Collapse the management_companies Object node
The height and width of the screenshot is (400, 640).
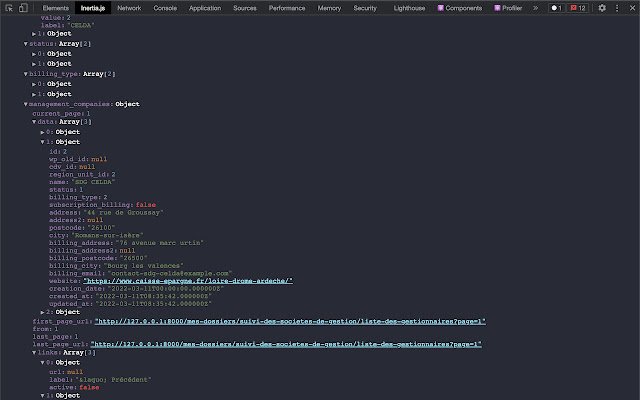click(26, 104)
